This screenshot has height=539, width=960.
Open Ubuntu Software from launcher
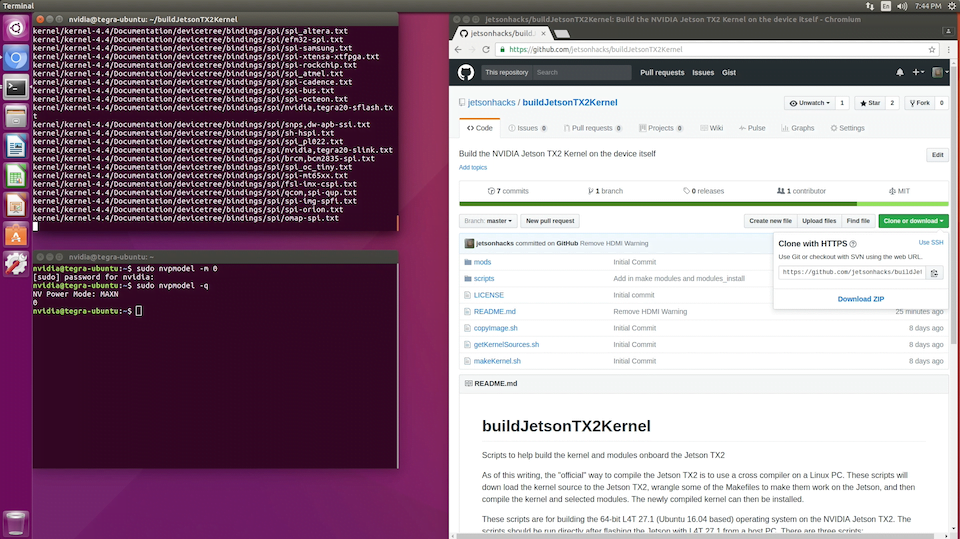click(16, 235)
